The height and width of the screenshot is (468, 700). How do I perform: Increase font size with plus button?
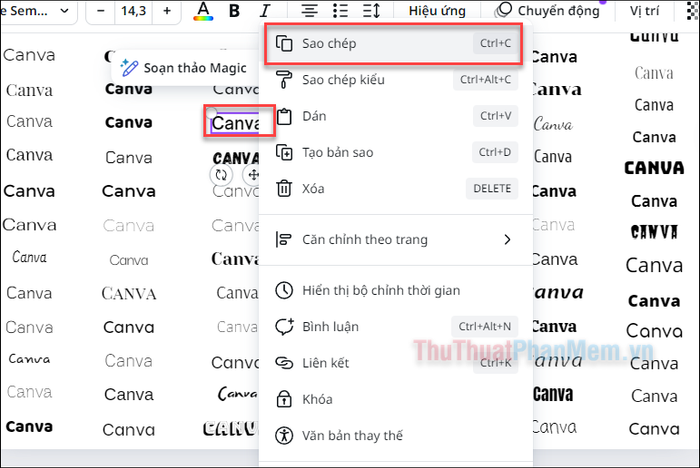[x=167, y=11]
